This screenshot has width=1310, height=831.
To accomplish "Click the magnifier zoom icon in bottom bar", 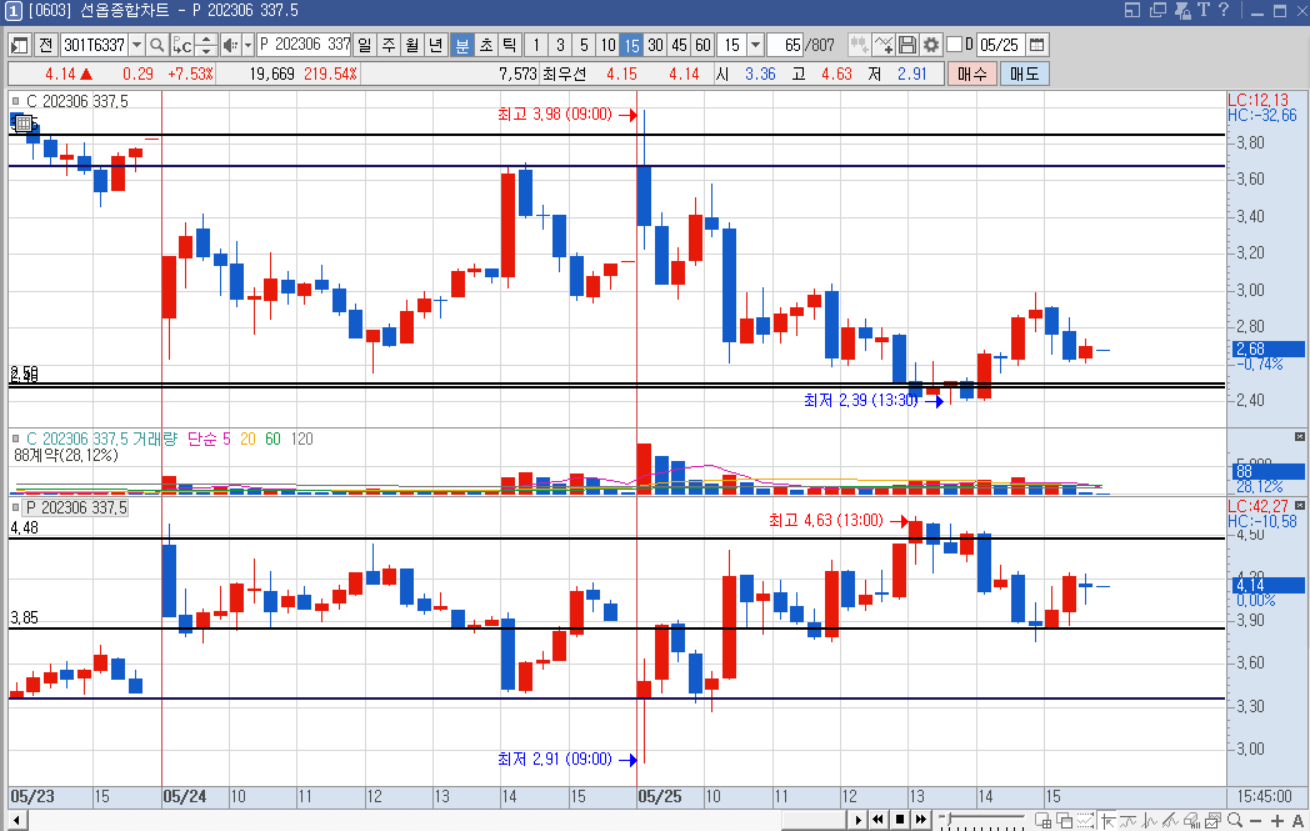I will click(1235, 820).
